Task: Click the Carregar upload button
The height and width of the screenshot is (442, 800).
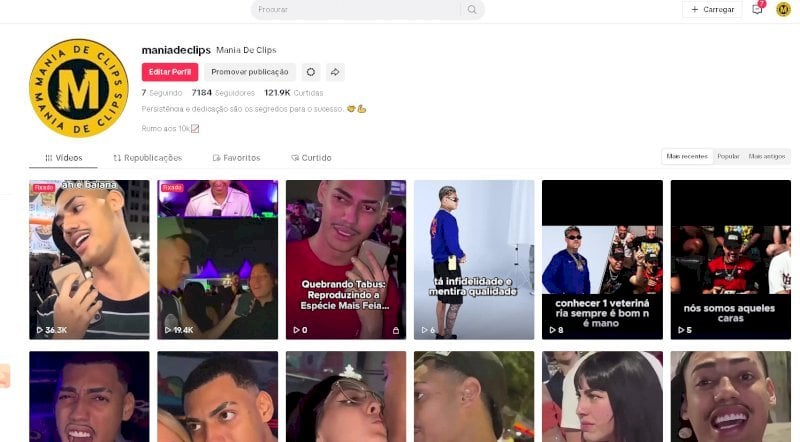Action: pos(712,9)
